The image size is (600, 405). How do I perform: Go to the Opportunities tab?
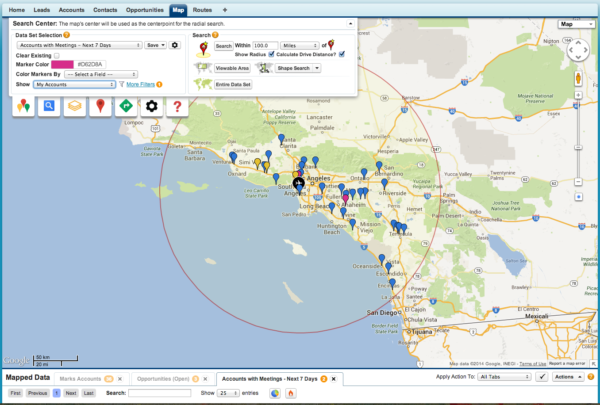(x=145, y=10)
